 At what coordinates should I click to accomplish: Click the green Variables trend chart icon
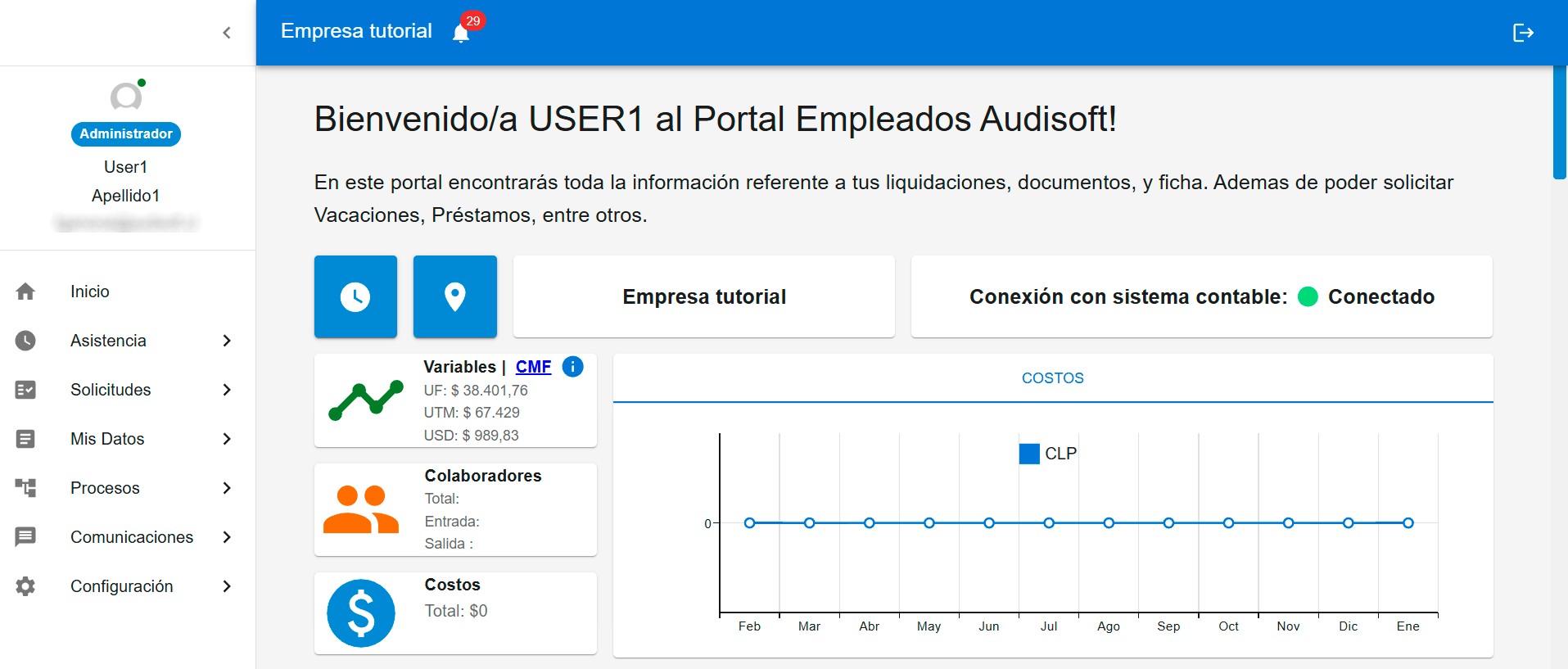365,400
